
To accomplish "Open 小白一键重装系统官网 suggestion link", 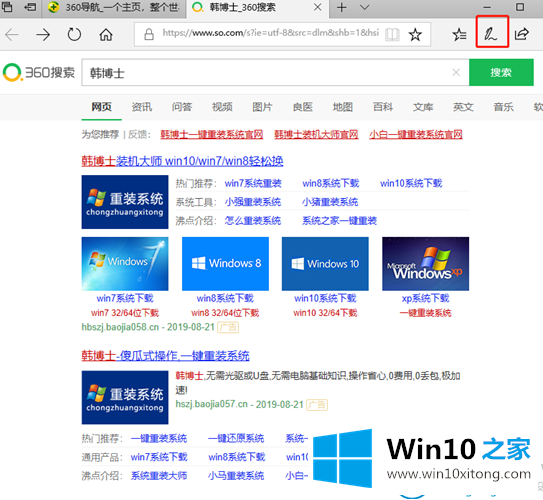I will (416, 134).
